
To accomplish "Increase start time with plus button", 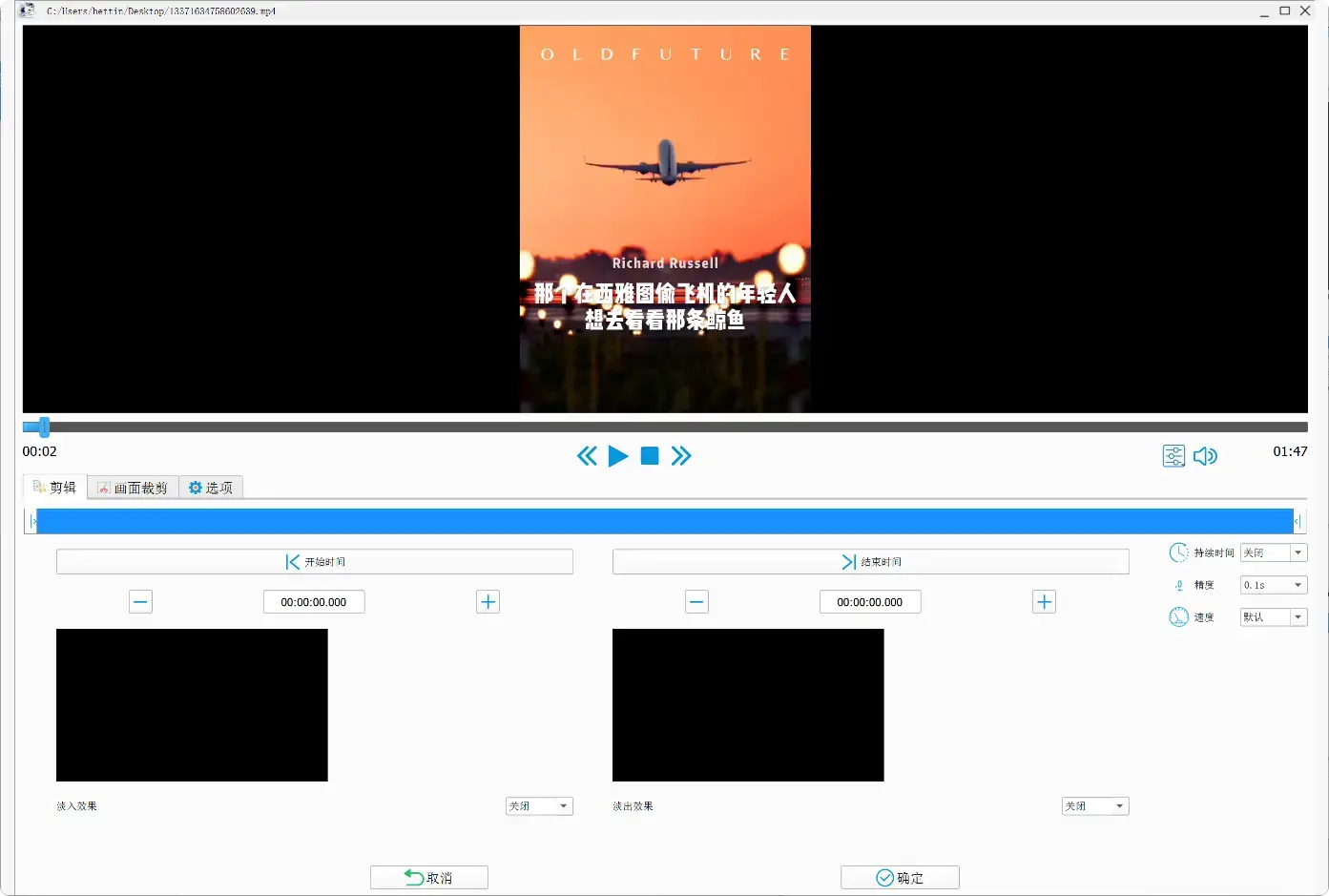I will tap(488, 602).
